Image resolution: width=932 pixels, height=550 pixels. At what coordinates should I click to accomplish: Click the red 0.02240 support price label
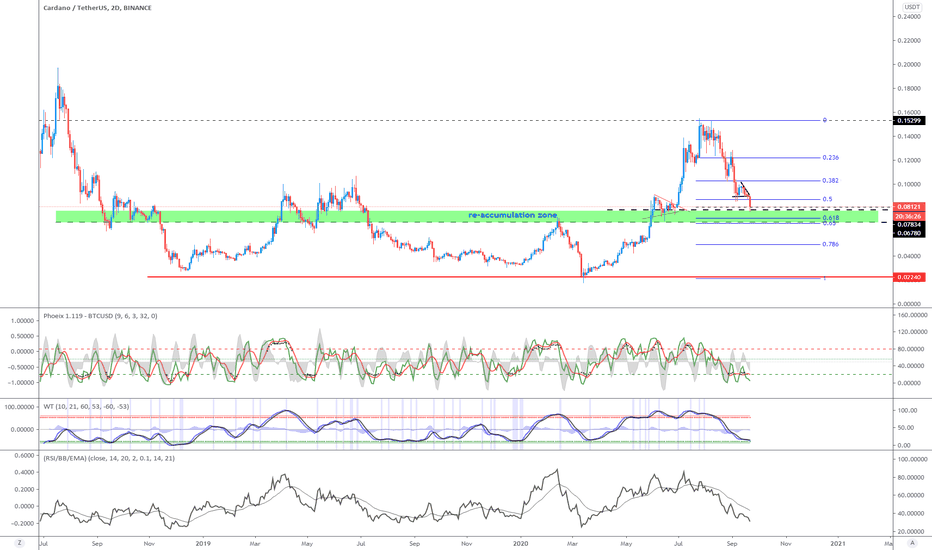[909, 277]
